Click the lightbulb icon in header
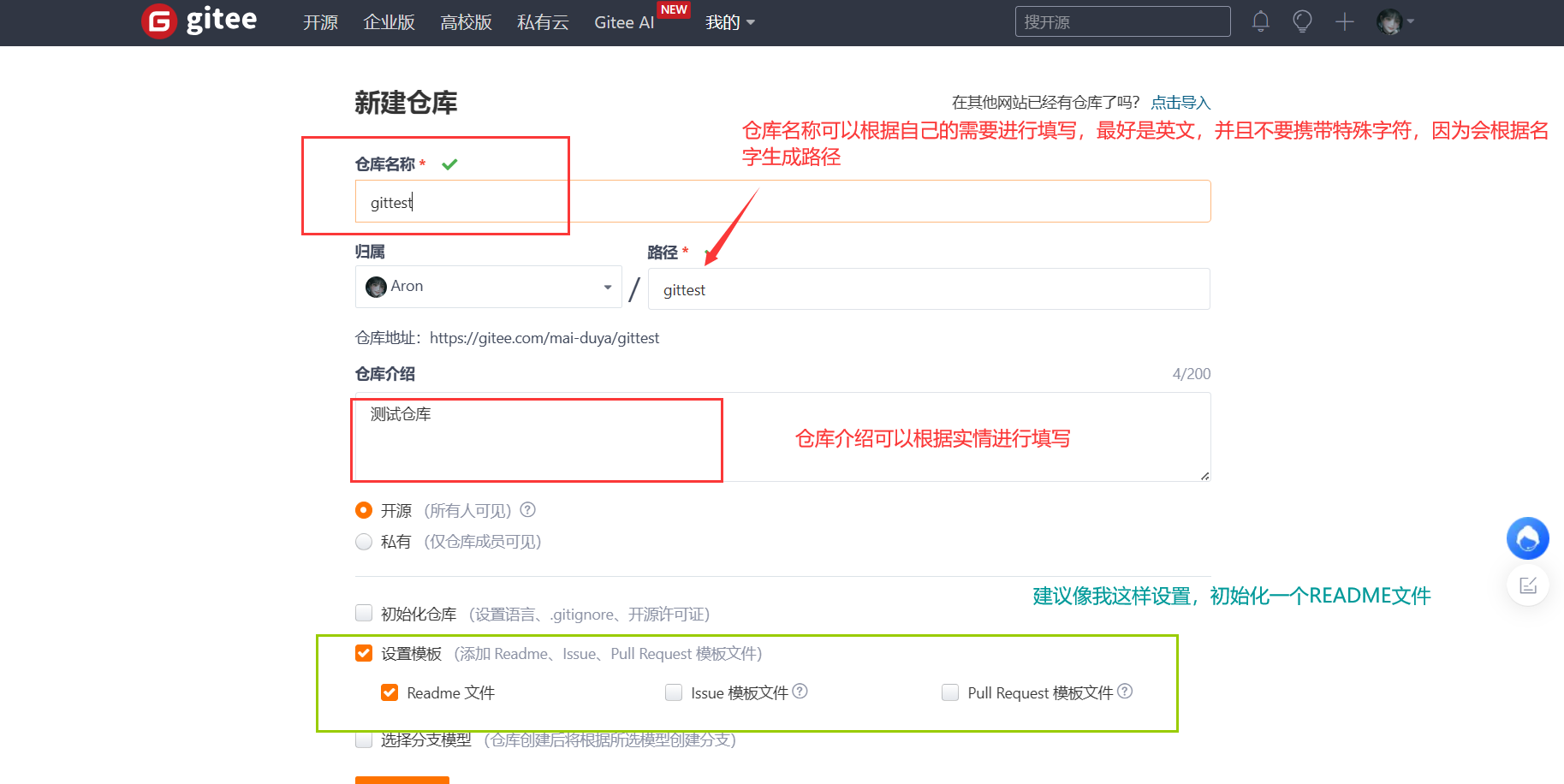 pyautogui.click(x=1302, y=21)
